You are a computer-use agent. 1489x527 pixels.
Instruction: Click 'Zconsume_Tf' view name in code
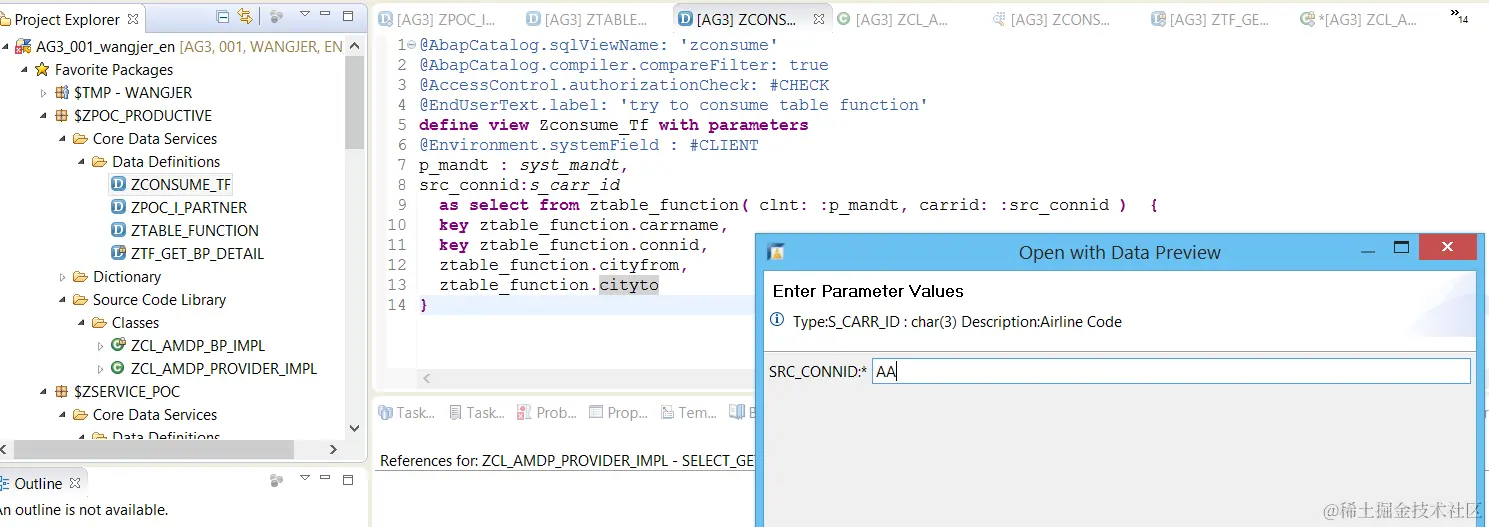click(x=594, y=125)
